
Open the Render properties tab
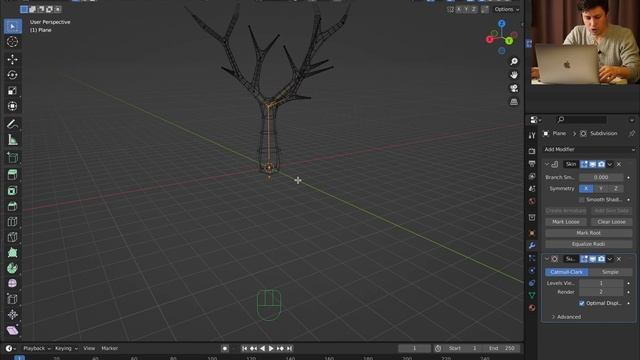tap(532, 151)
